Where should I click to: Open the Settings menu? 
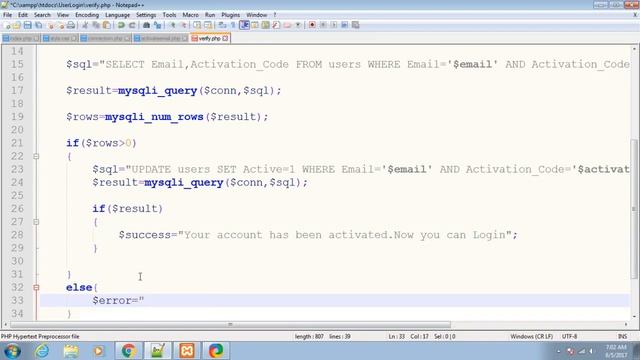tap(146, 15)
